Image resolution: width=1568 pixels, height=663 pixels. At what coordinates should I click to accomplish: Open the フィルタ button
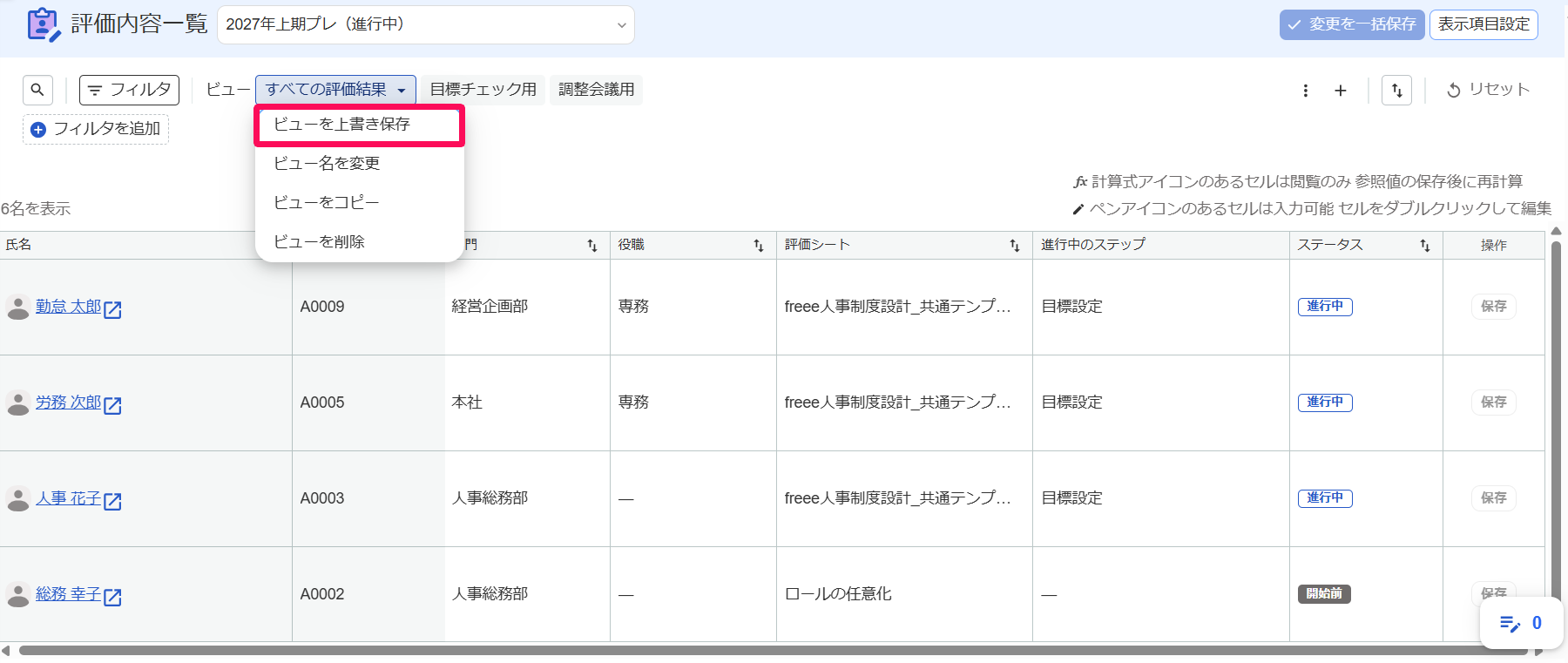point(130,90)
